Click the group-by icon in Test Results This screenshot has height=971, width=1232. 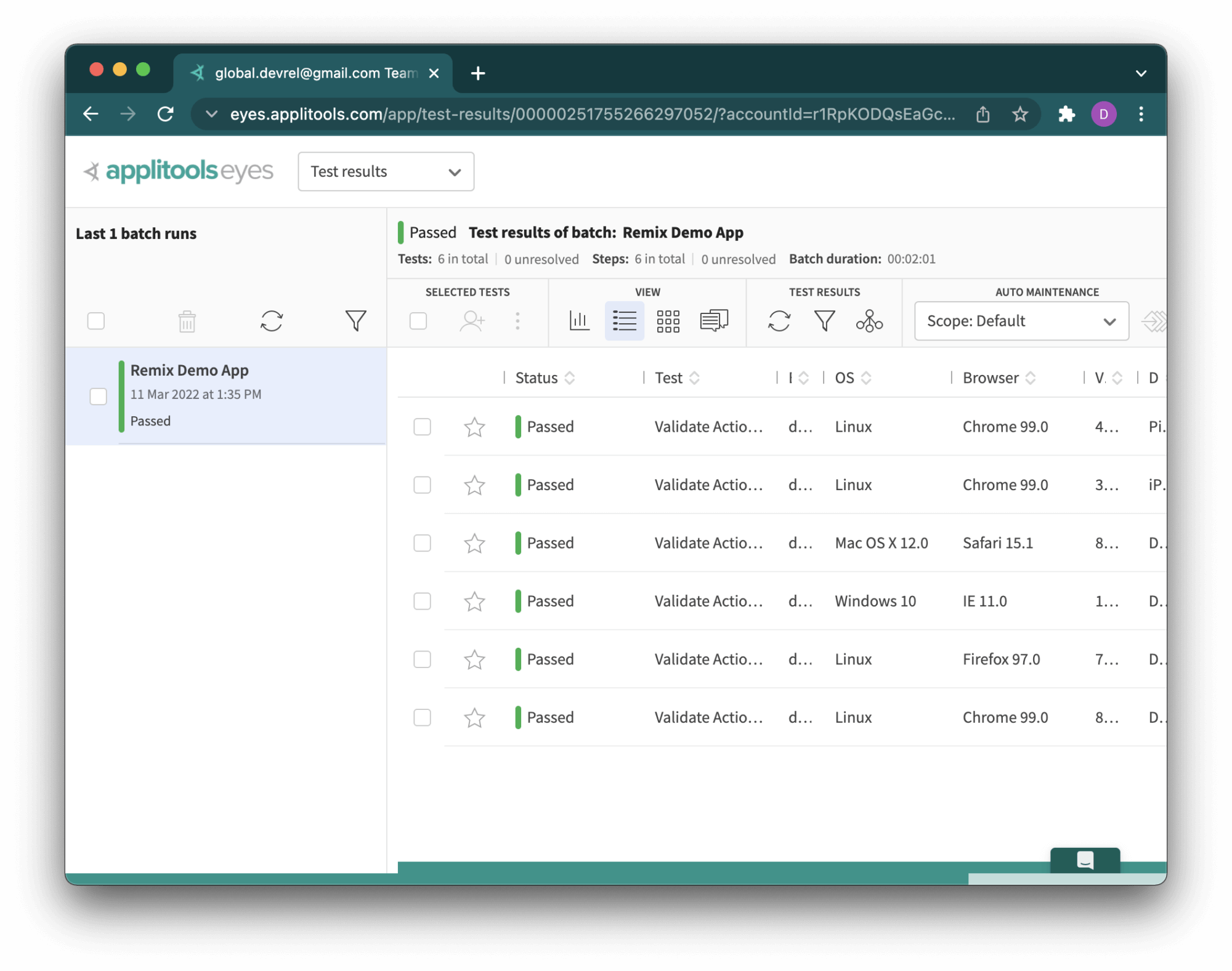(869, 321)
